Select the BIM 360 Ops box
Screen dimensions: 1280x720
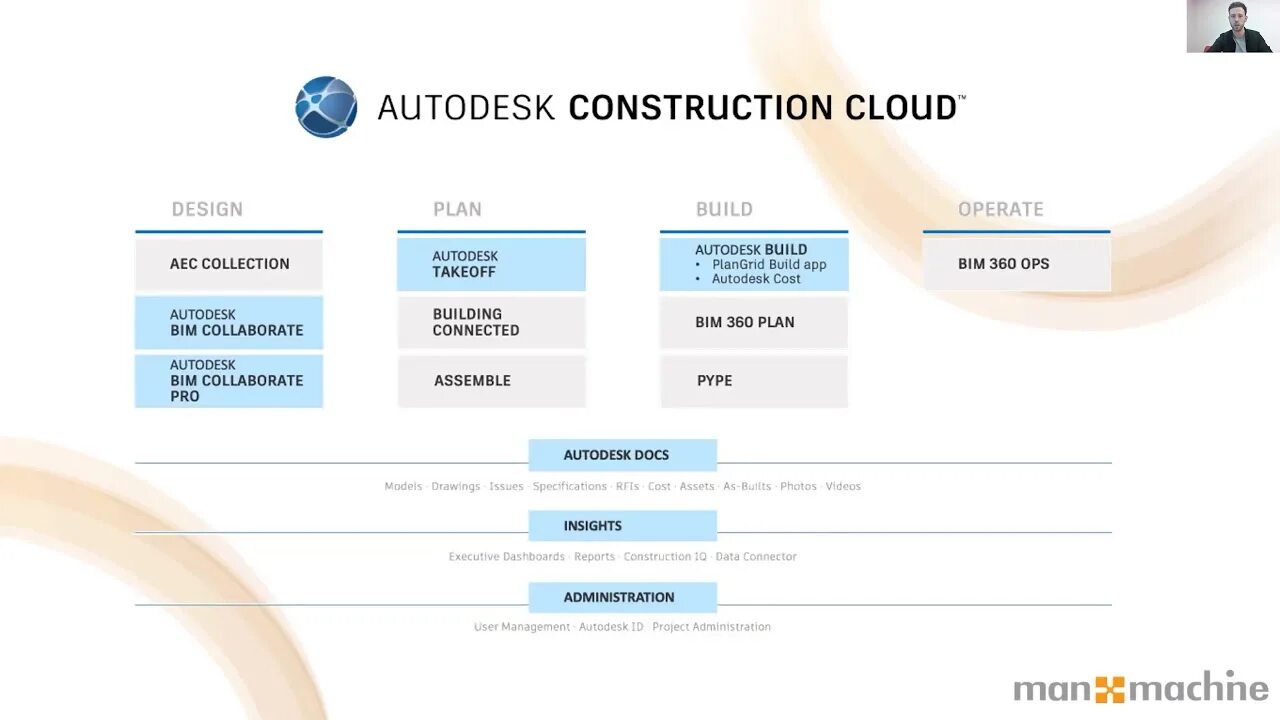(1016, 264)
